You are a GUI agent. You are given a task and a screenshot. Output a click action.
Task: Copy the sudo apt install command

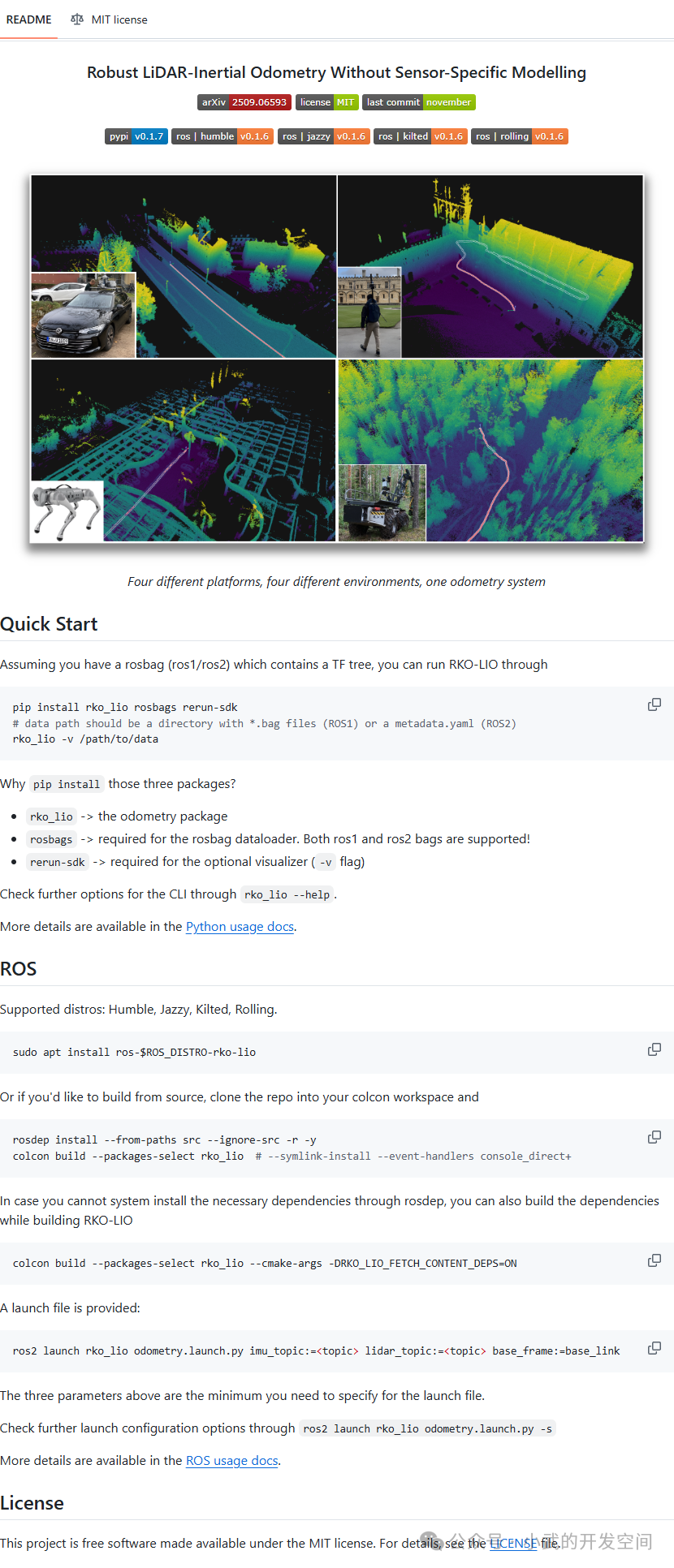click(655, 1049)
